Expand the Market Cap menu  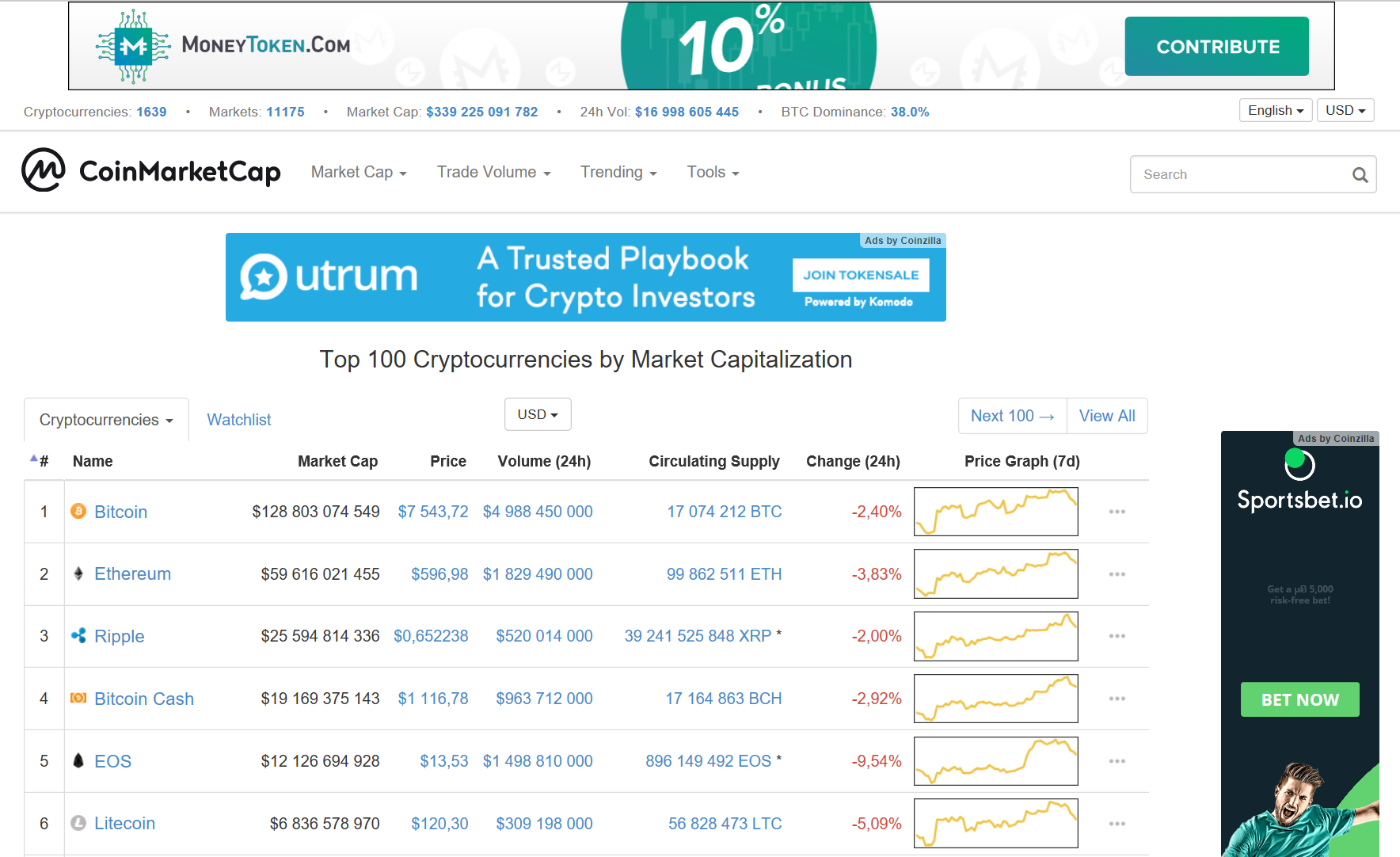pos(359,172)
